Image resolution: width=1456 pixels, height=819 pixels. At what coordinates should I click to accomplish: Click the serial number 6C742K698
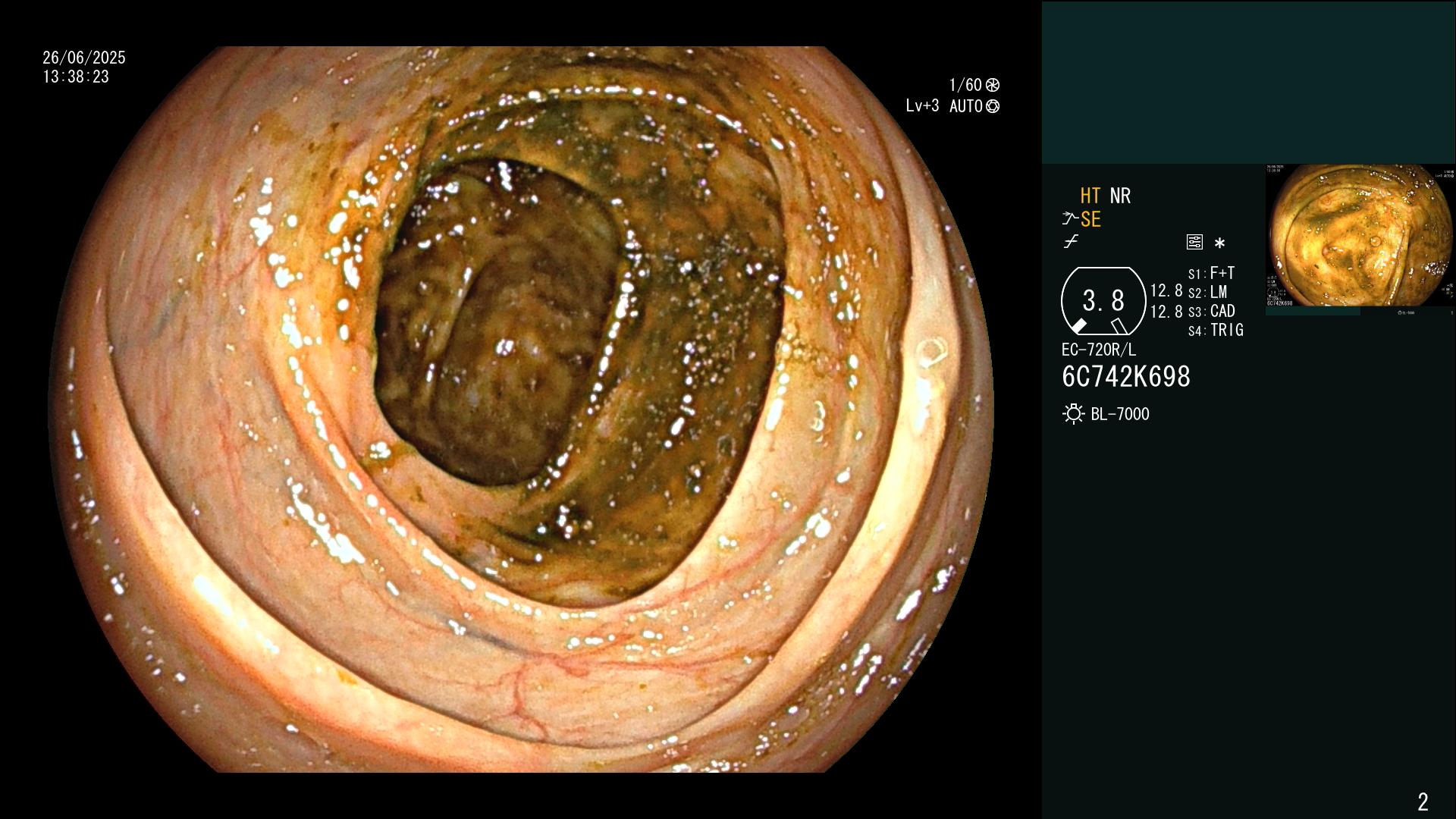point(1126,377)
